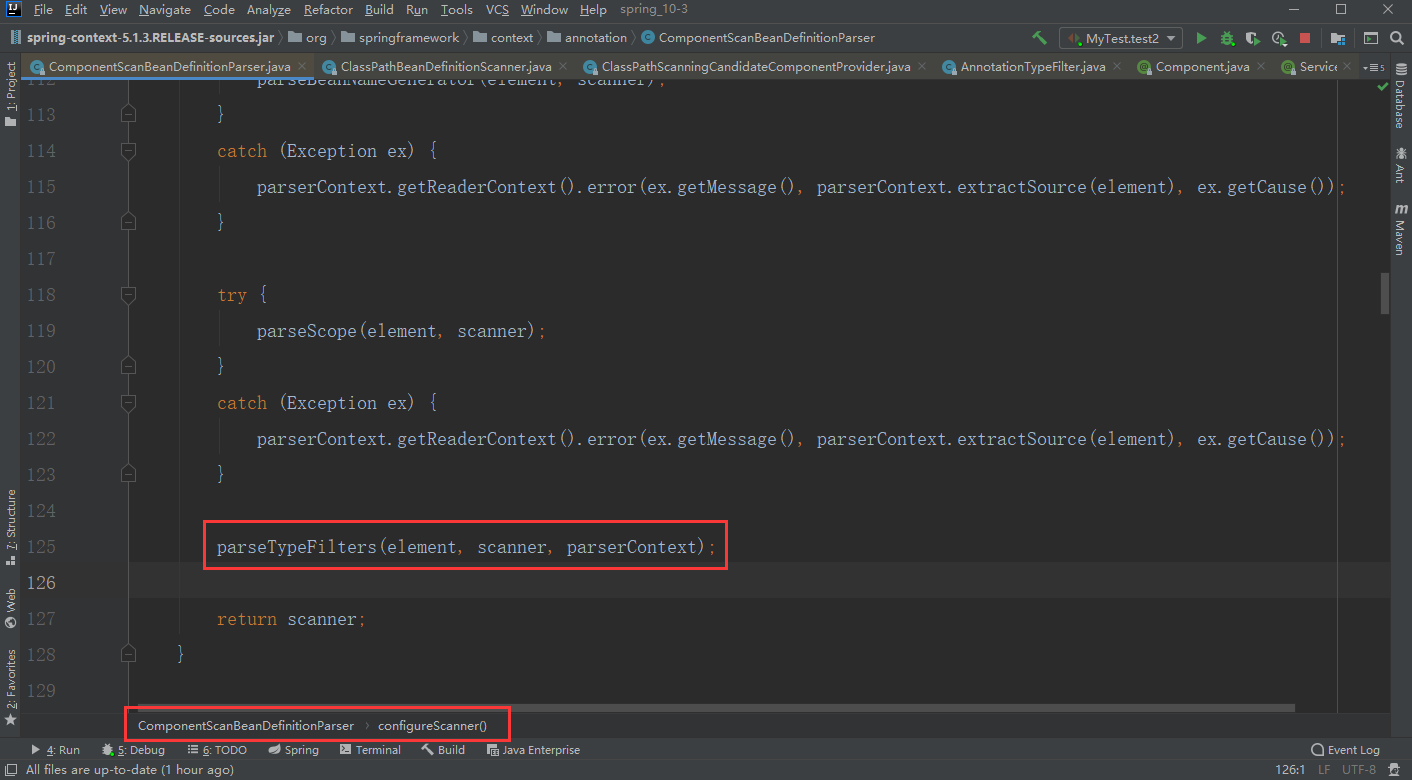Viewport: 1412px width, 780px height.
Task: Open the Debug tool window
Action: [x=134, y=750]
